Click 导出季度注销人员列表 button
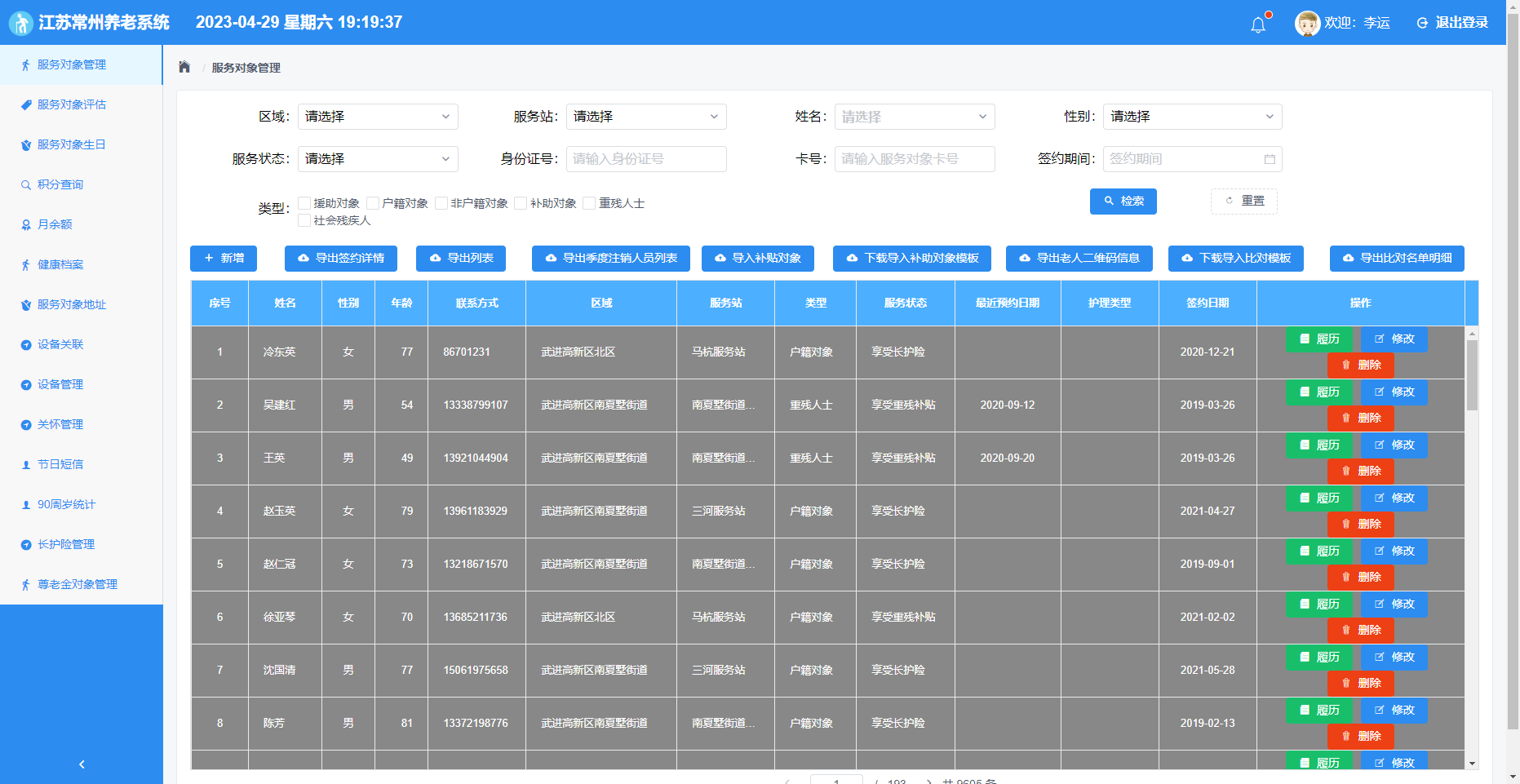The image size is (1520, 784). [x=611, y=259]
